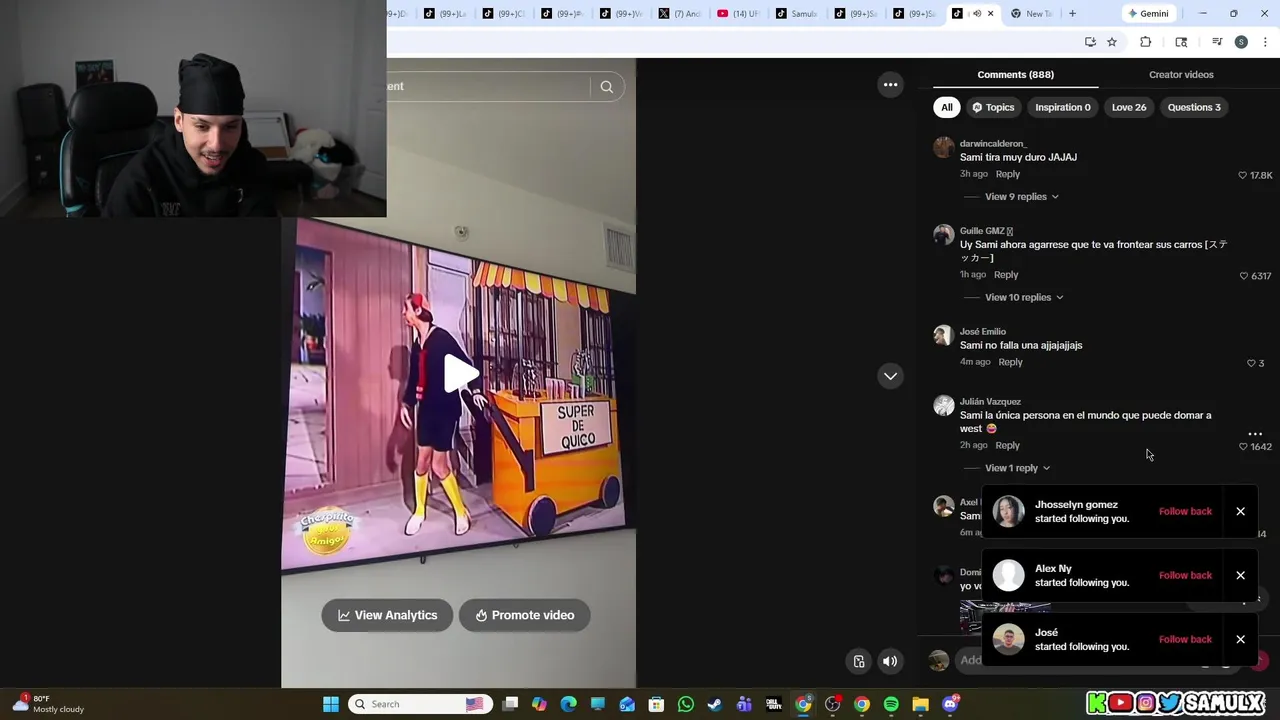The height and width of the screenshot is (720, 1280).
Task: Reply to José Emilio comment
Action: [x=1010, y=362]
